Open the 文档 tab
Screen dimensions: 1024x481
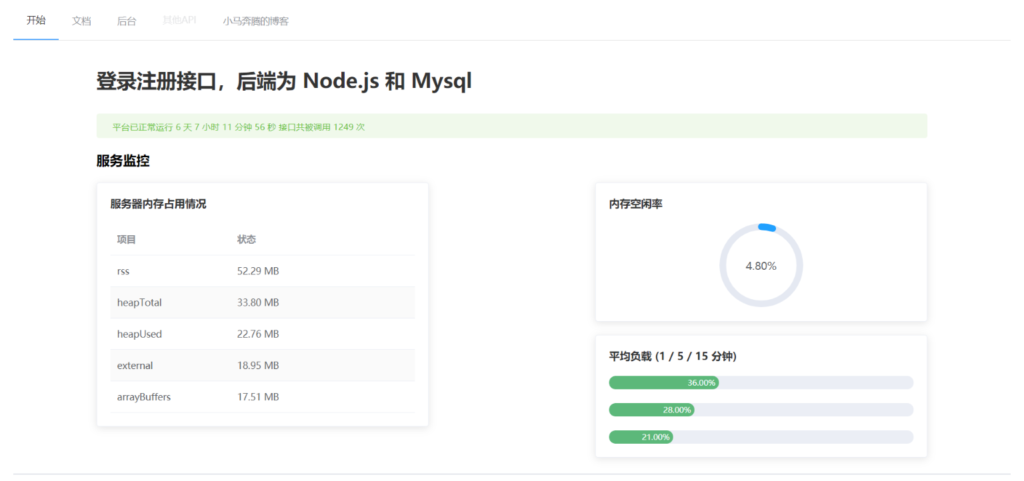coord(81,21)
